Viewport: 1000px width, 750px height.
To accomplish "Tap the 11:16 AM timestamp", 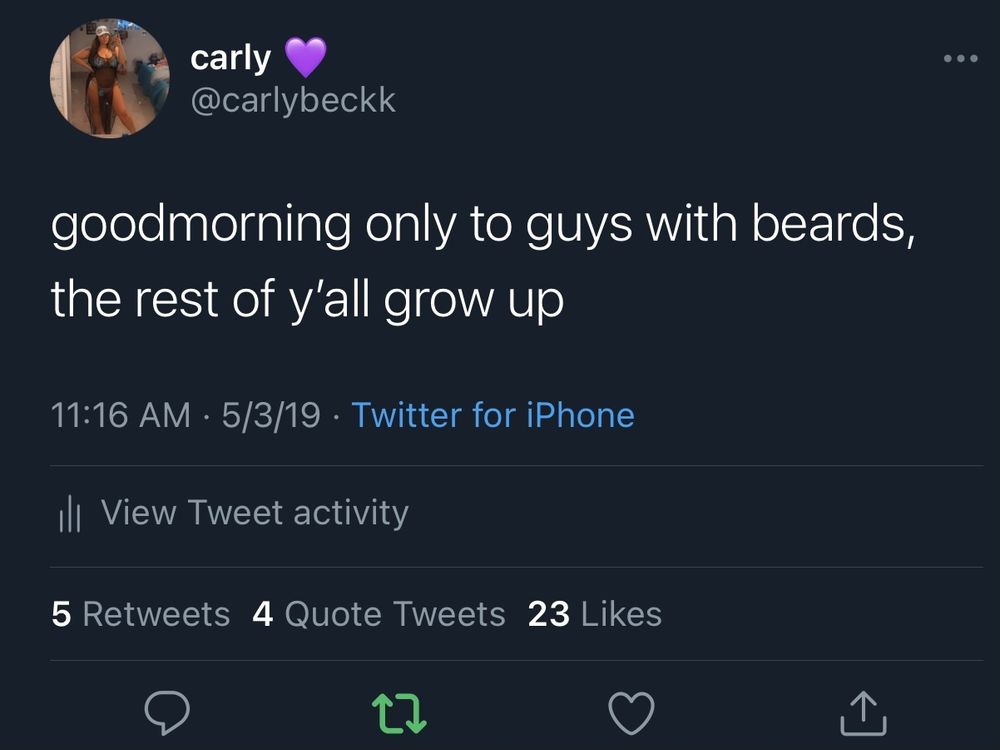I will (x=121, y=415).
